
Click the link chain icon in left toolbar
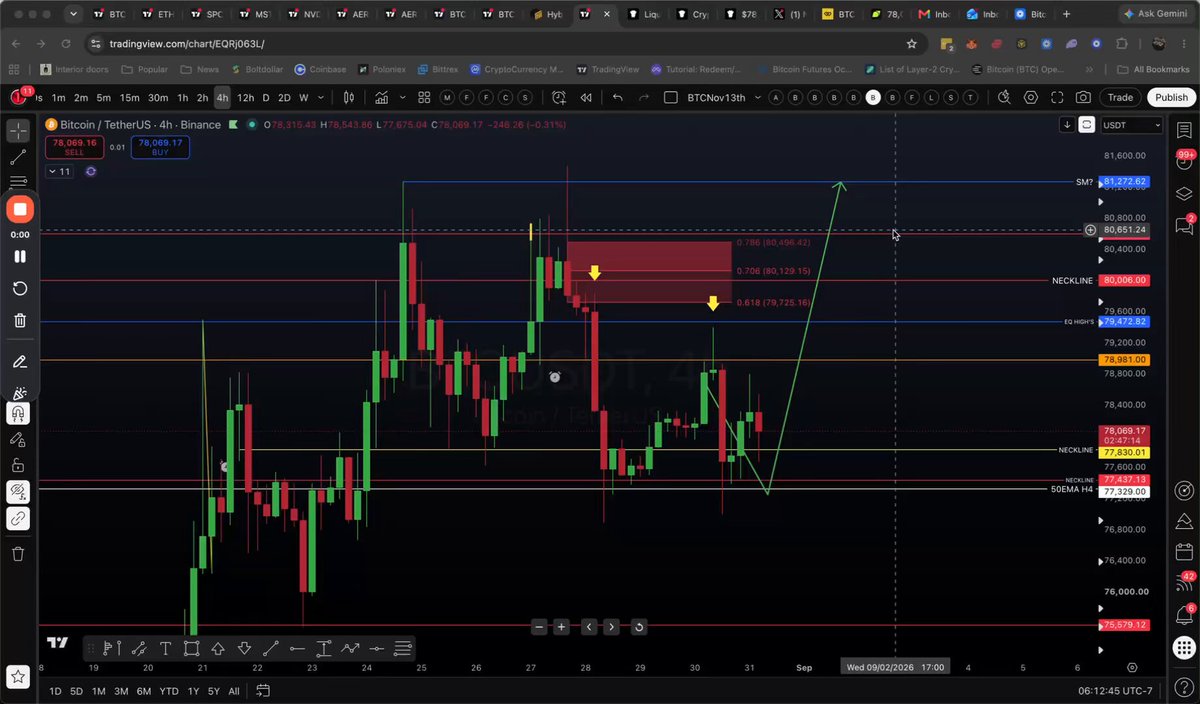(x=18, y=518)
